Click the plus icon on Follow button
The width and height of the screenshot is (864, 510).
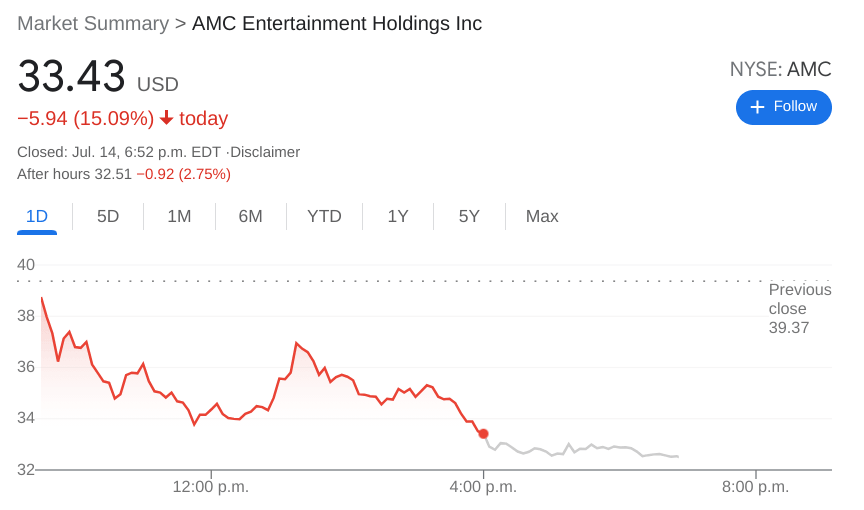click(757, 107)
